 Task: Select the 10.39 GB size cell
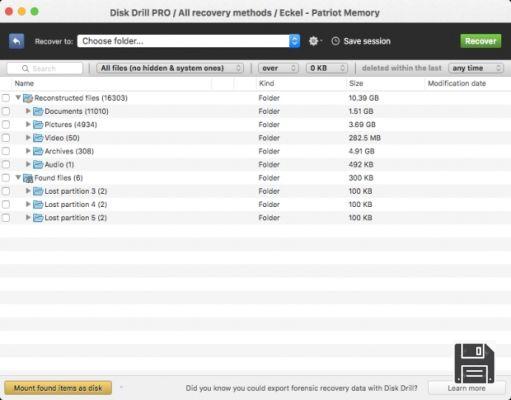(x=364, y=98)
